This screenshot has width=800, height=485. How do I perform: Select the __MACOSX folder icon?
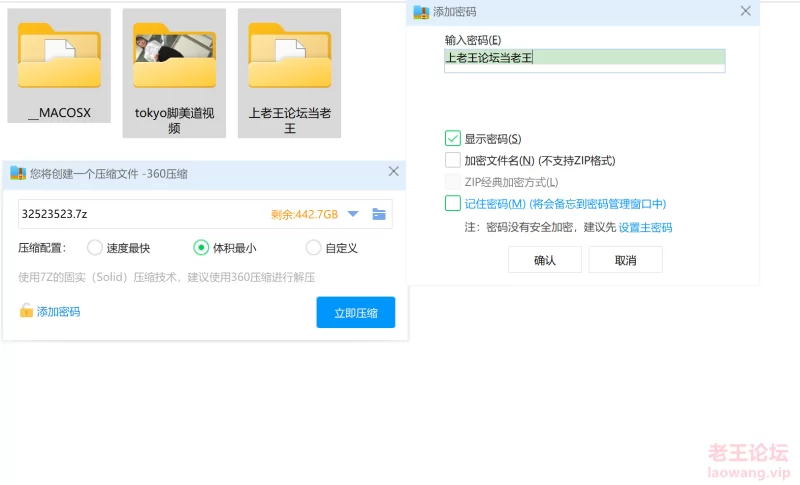(x=59, y=55)
